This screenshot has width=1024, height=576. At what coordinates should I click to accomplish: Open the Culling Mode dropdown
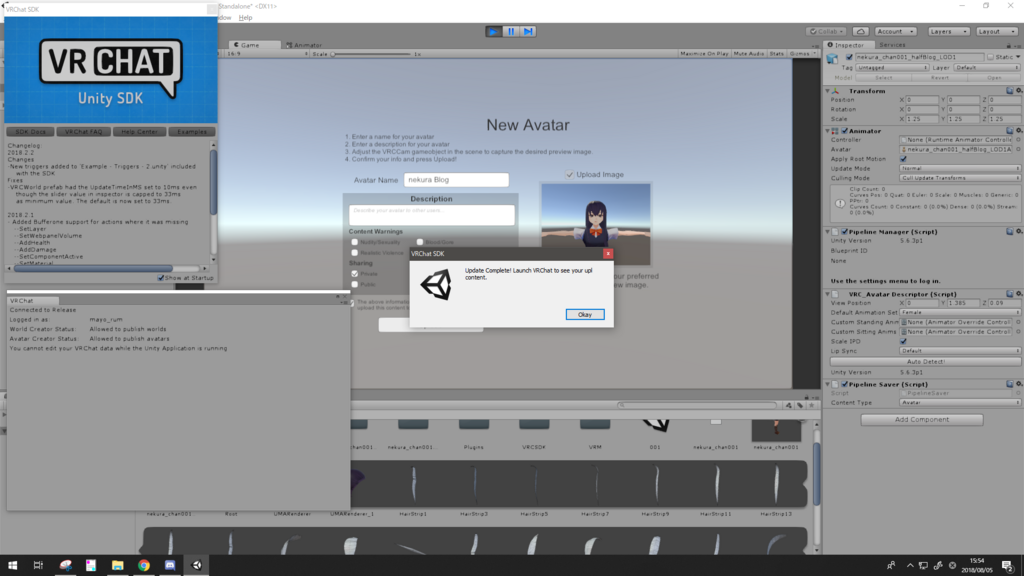tap(960, 178)
